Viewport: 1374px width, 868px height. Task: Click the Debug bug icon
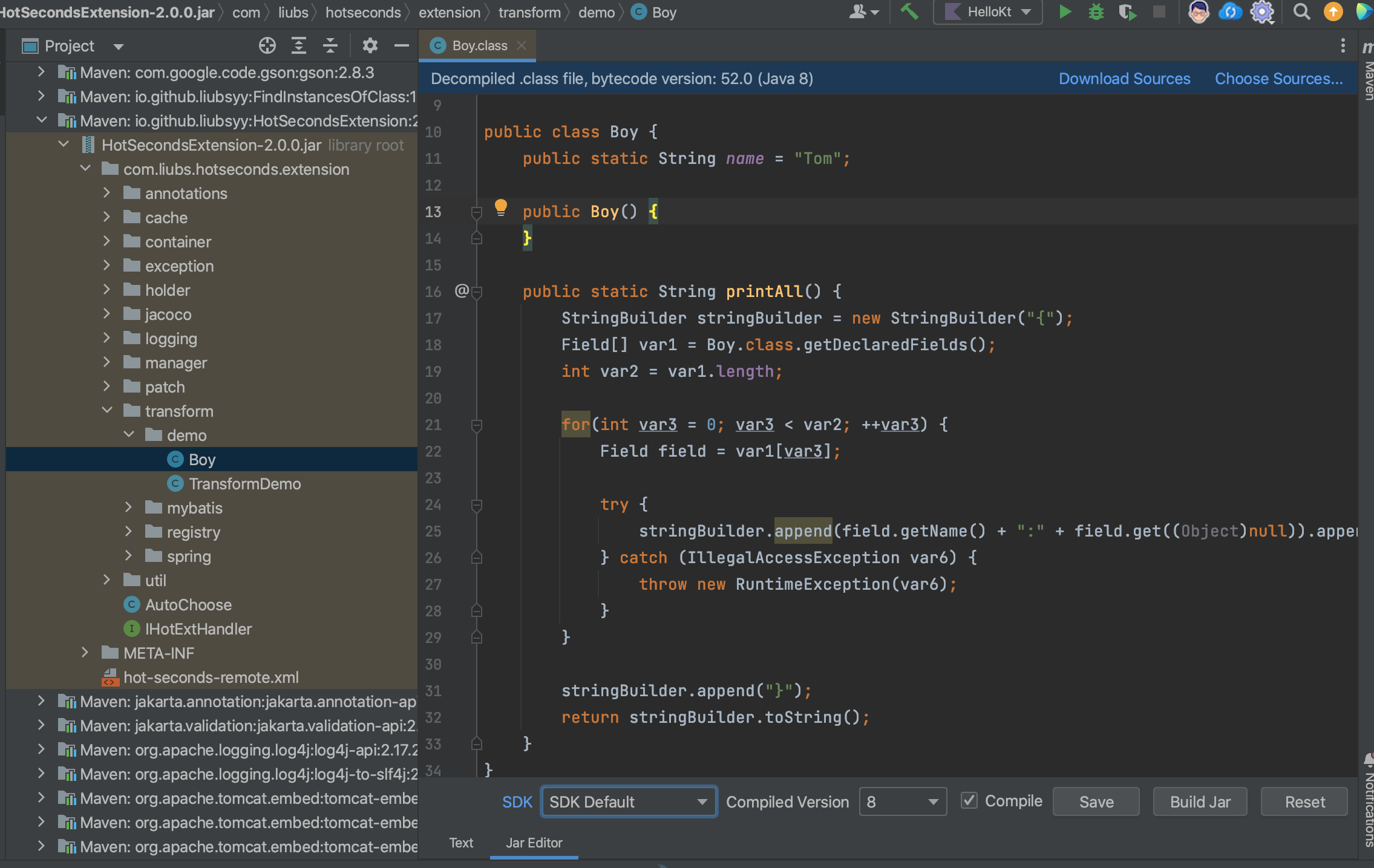[1096, 12]
